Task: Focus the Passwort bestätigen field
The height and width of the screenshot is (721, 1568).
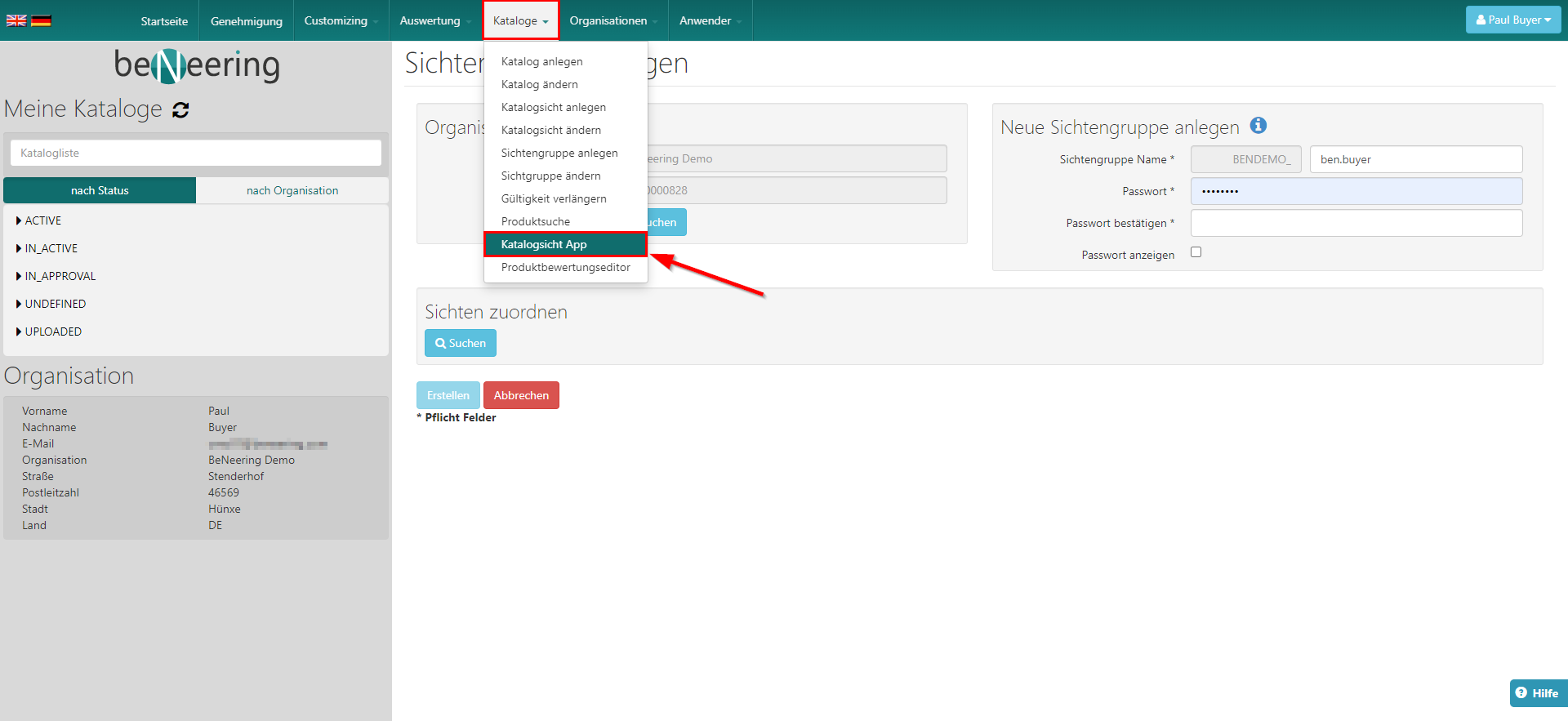Action: (1356, 223)
